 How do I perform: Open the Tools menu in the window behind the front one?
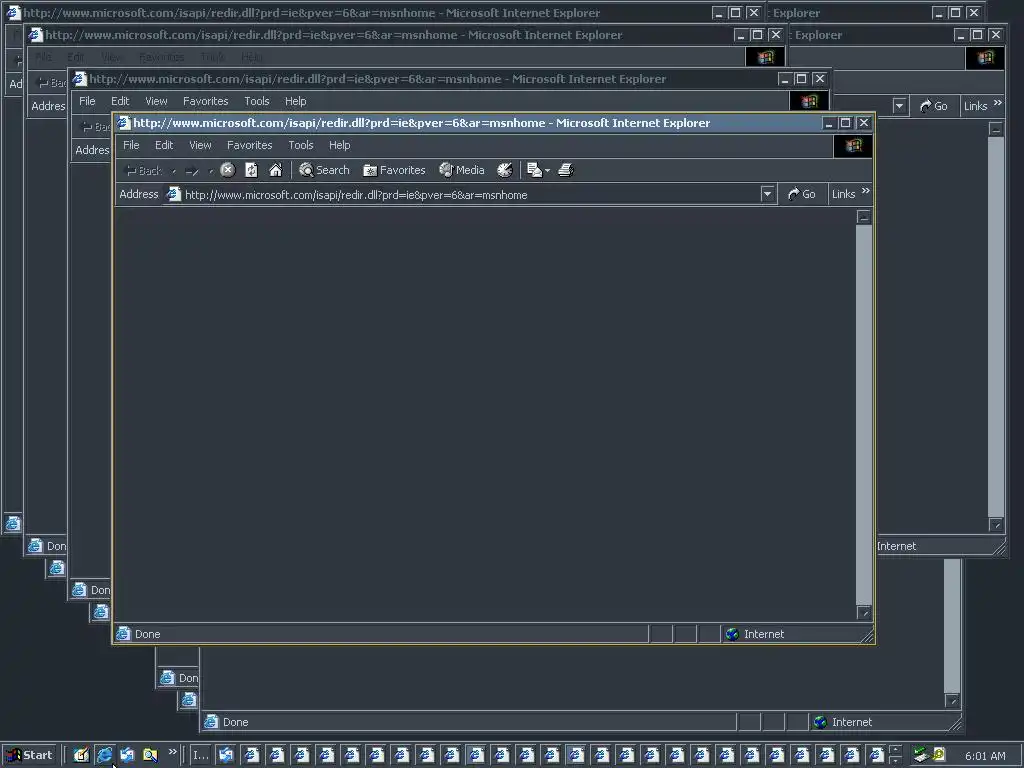257,101
